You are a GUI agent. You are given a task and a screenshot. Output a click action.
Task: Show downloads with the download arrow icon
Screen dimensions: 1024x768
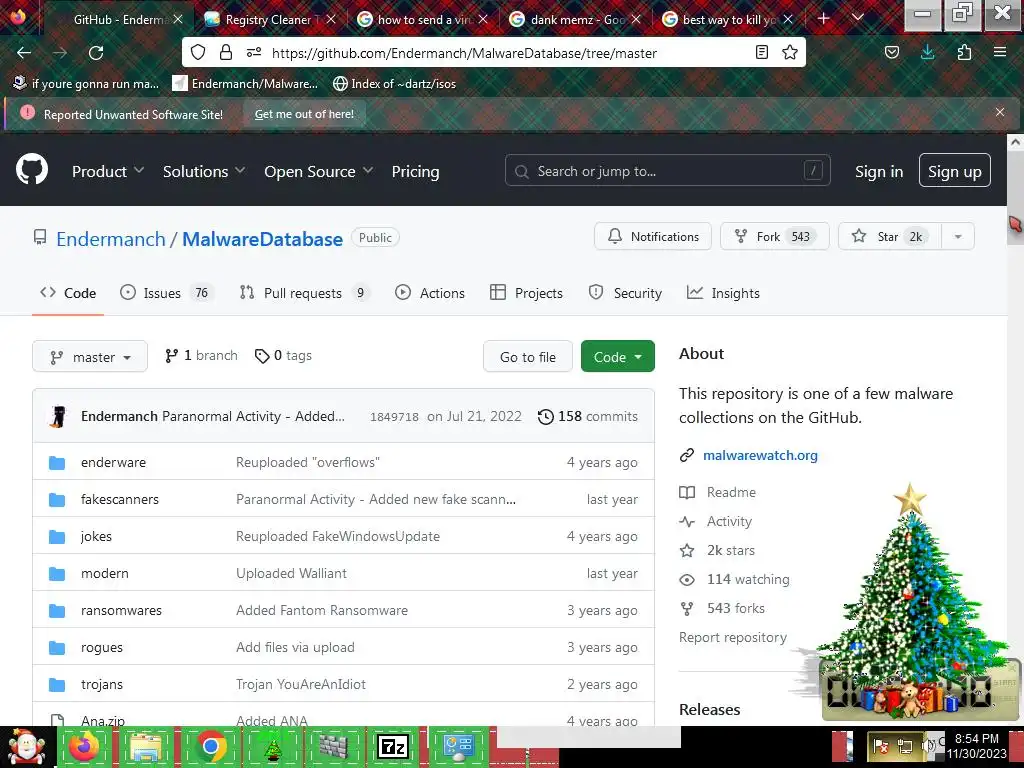click(x=927, y=52)
